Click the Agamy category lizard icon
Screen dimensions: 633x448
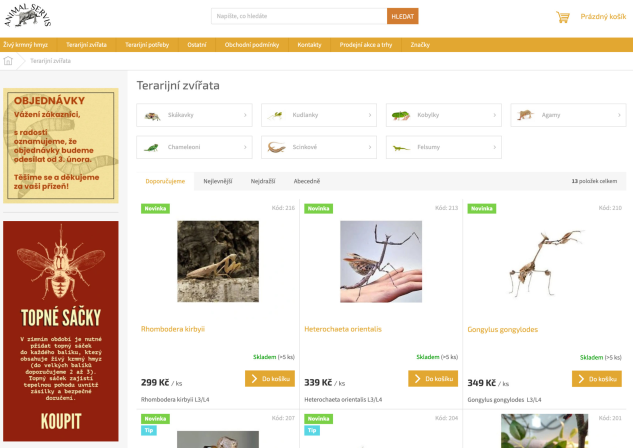pos(525,115)
